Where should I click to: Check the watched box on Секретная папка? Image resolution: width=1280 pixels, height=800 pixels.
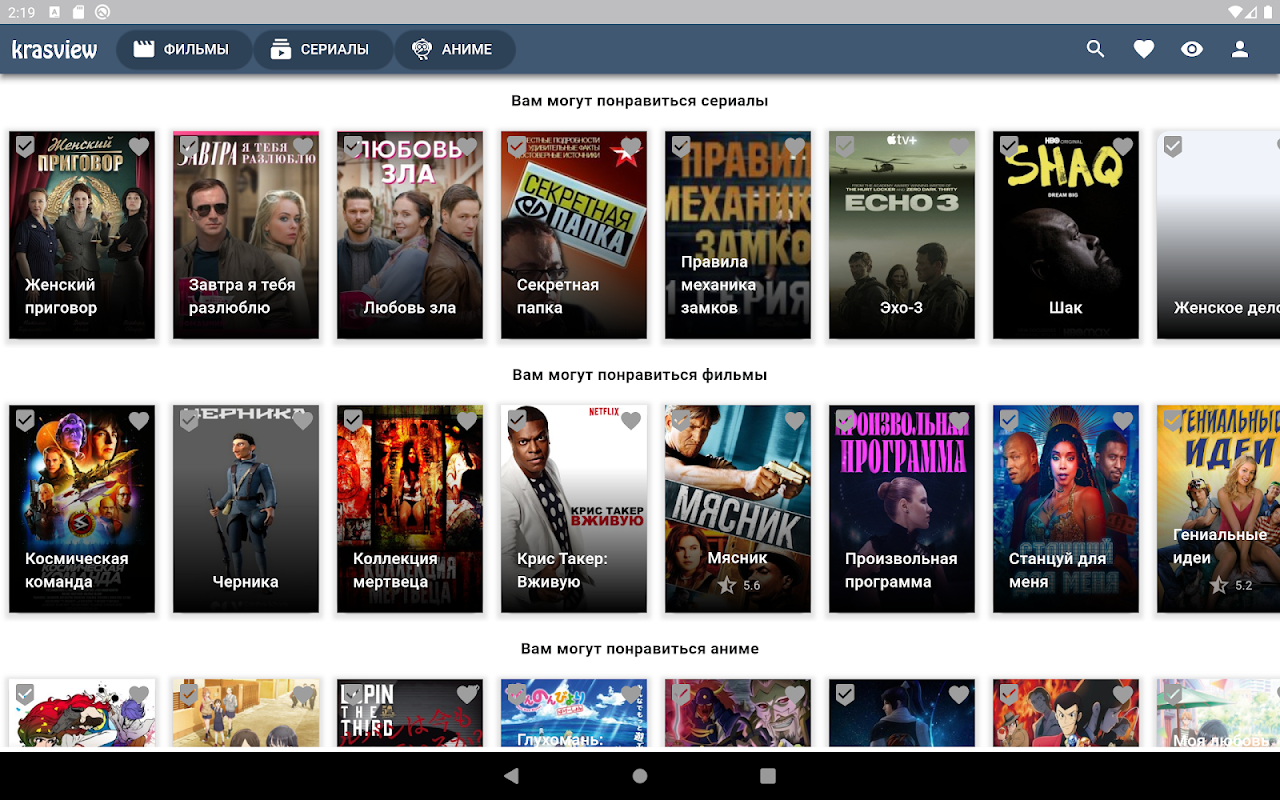[x=517, y=147]
